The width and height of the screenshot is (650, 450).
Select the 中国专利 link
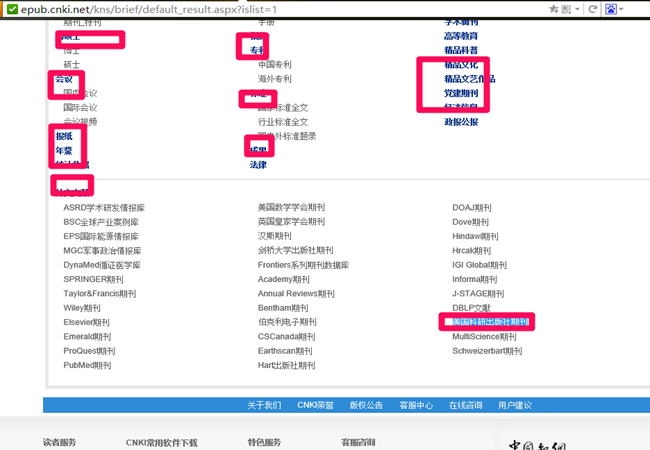(274, 65)
